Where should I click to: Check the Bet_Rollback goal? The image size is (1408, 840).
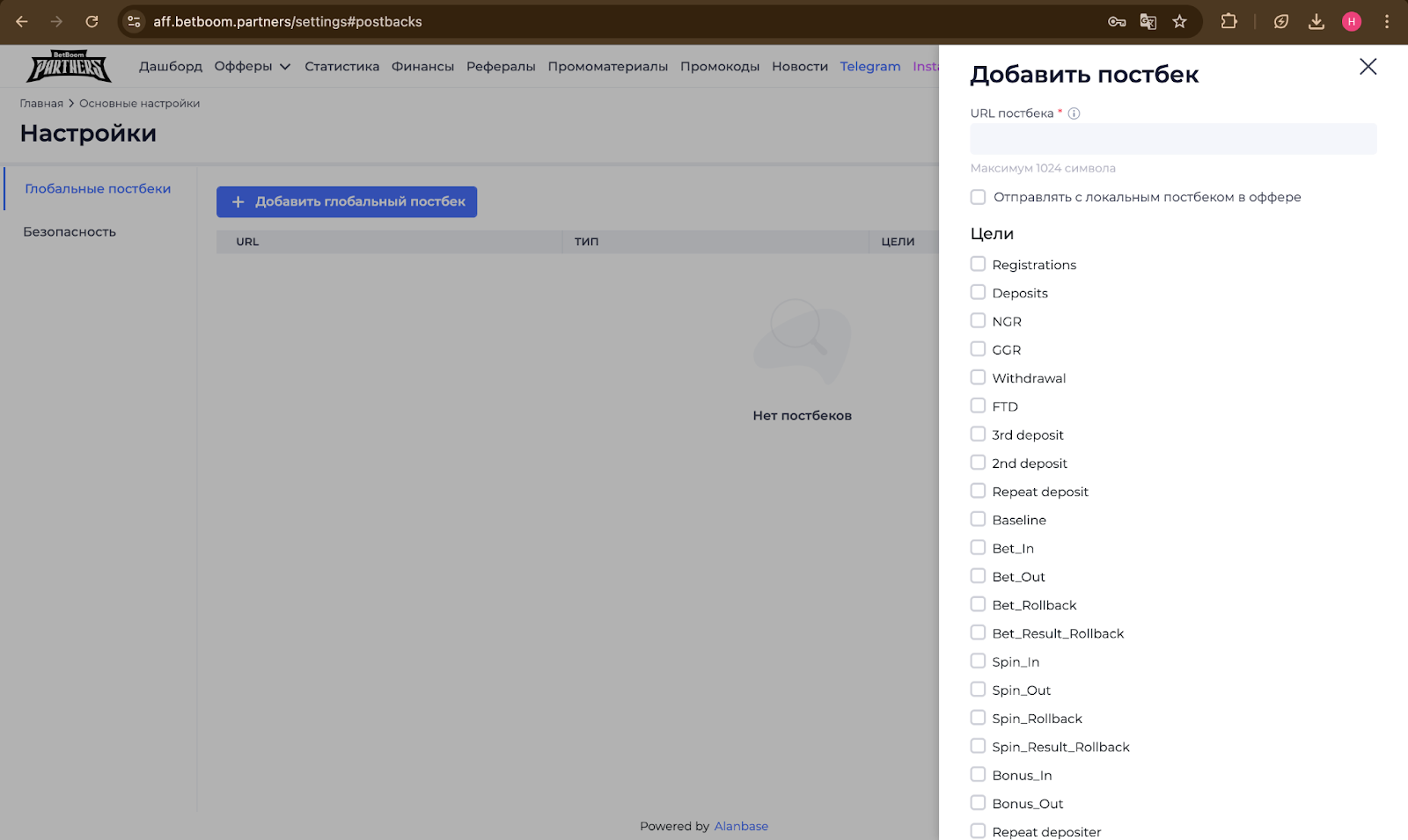pos(978,604)
